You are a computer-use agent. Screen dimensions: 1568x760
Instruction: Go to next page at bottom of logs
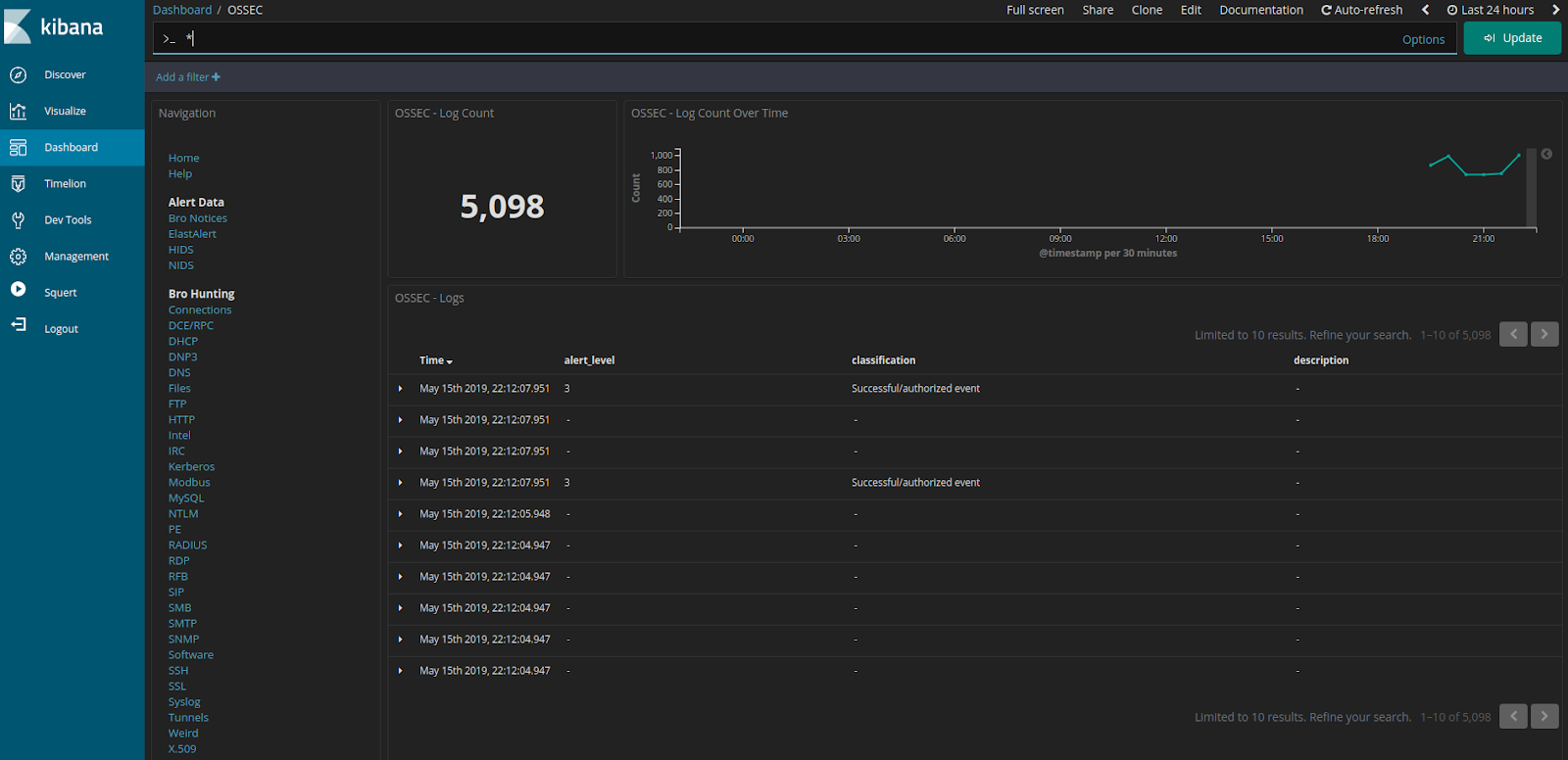1544,716
